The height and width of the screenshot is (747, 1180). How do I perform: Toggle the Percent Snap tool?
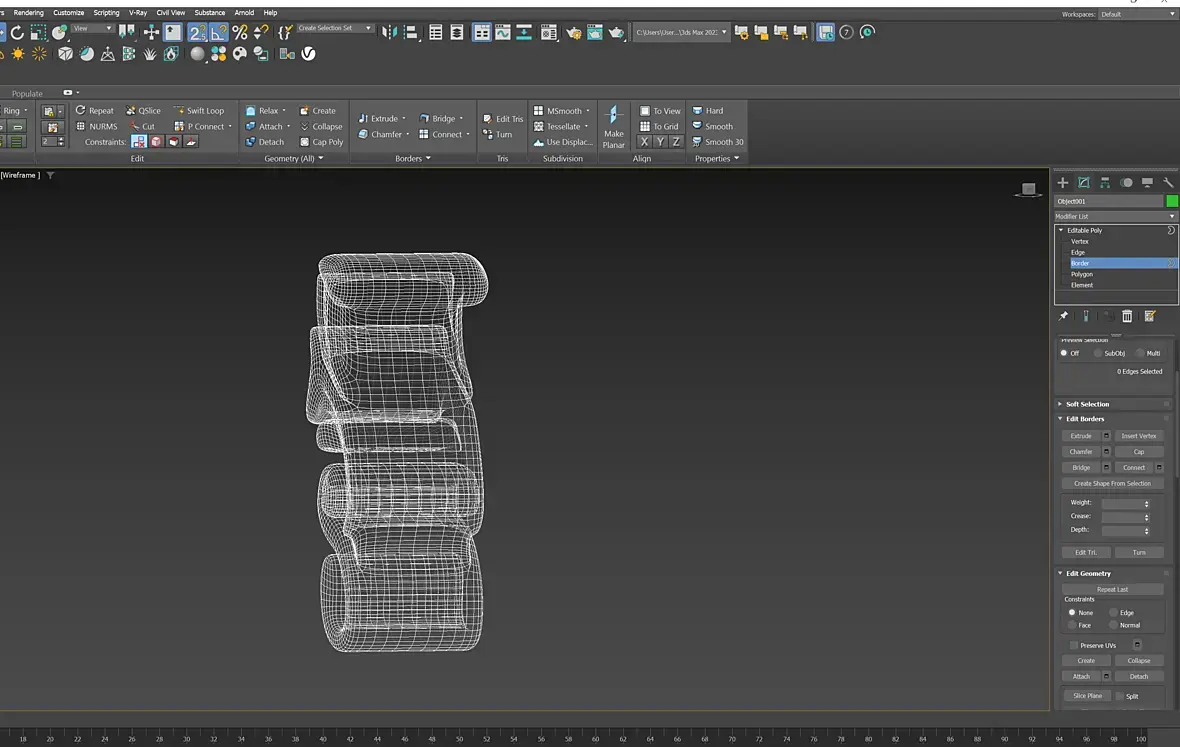240,33
